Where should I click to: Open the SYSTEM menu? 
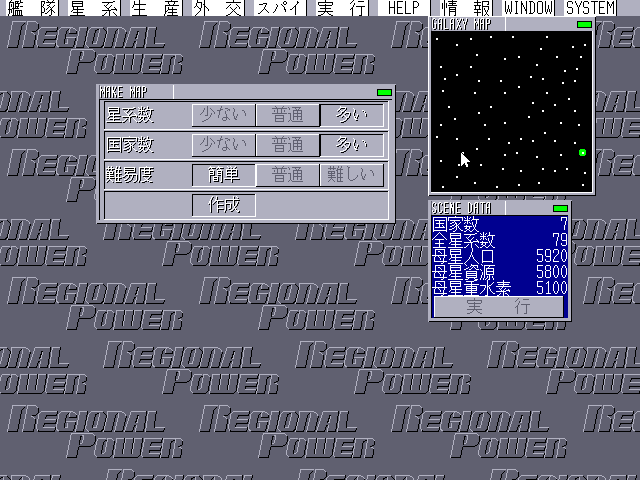coord(590,8)
